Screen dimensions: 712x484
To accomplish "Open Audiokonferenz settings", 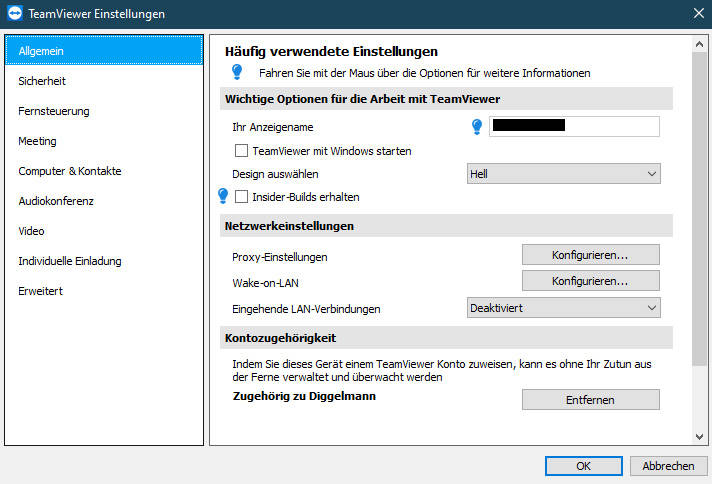I will (x=56, y=201).
